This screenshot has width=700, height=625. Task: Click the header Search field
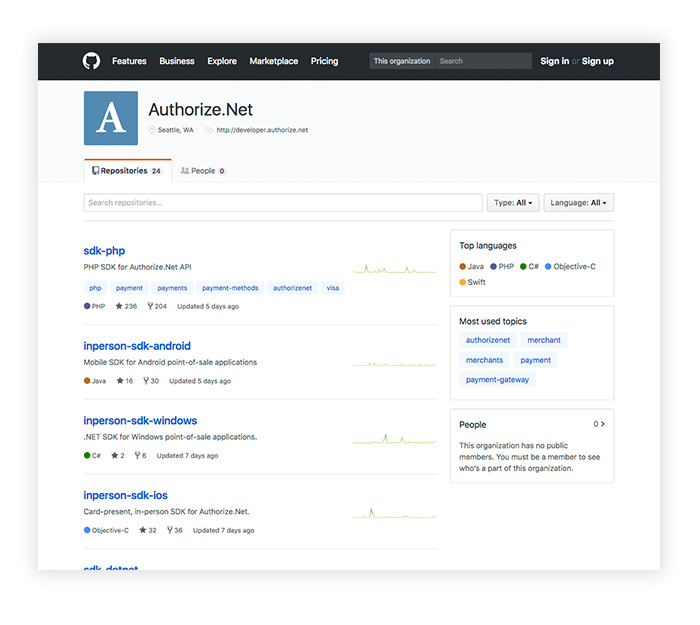tap(483, 61)
